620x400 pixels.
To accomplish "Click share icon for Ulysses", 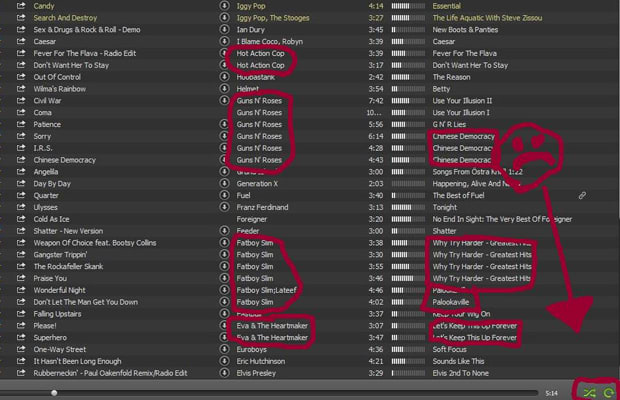I will coord(21,207).
